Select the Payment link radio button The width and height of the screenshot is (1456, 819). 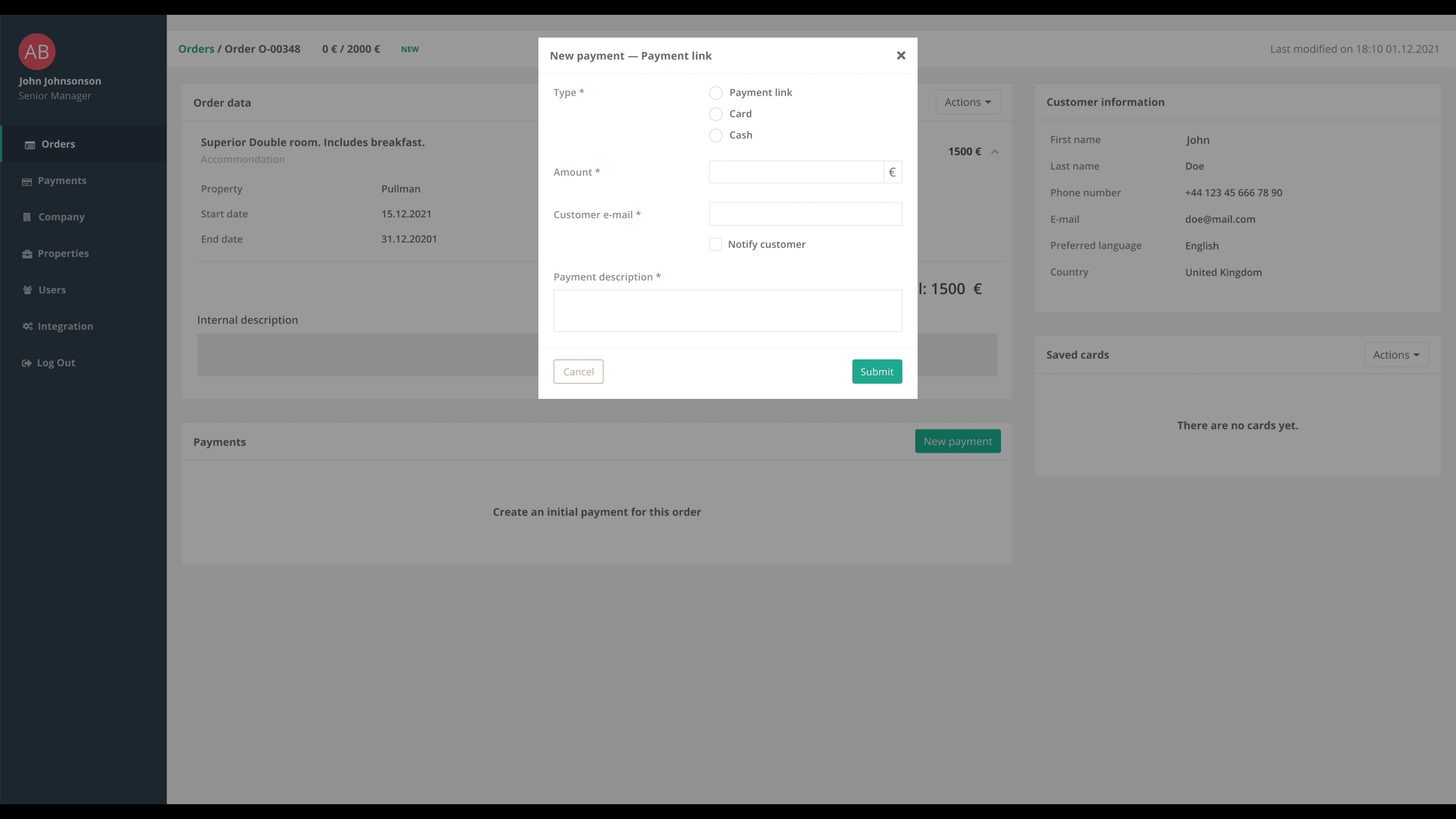pos(716,92)
